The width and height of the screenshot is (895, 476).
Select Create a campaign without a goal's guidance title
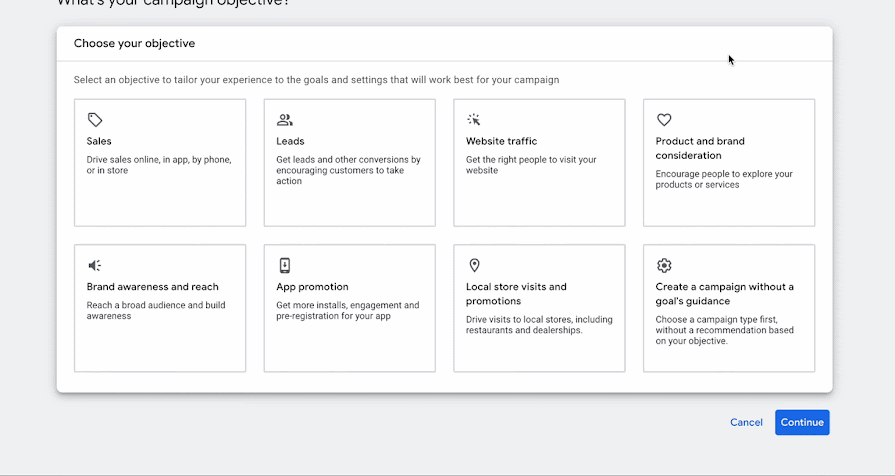point(724,294)
